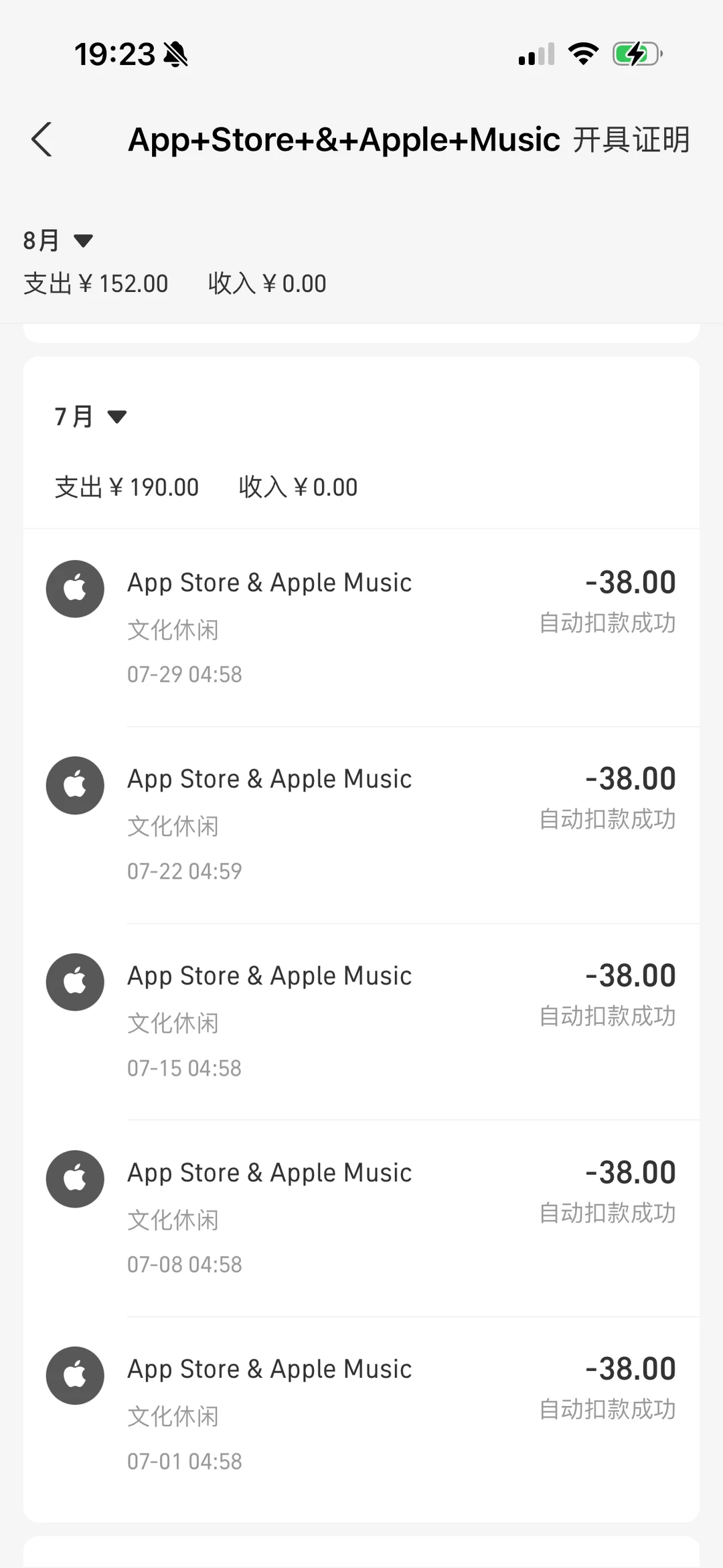Tap Apple logo on 07-29 transaction

pyautogui.click(x=75, y=589)
